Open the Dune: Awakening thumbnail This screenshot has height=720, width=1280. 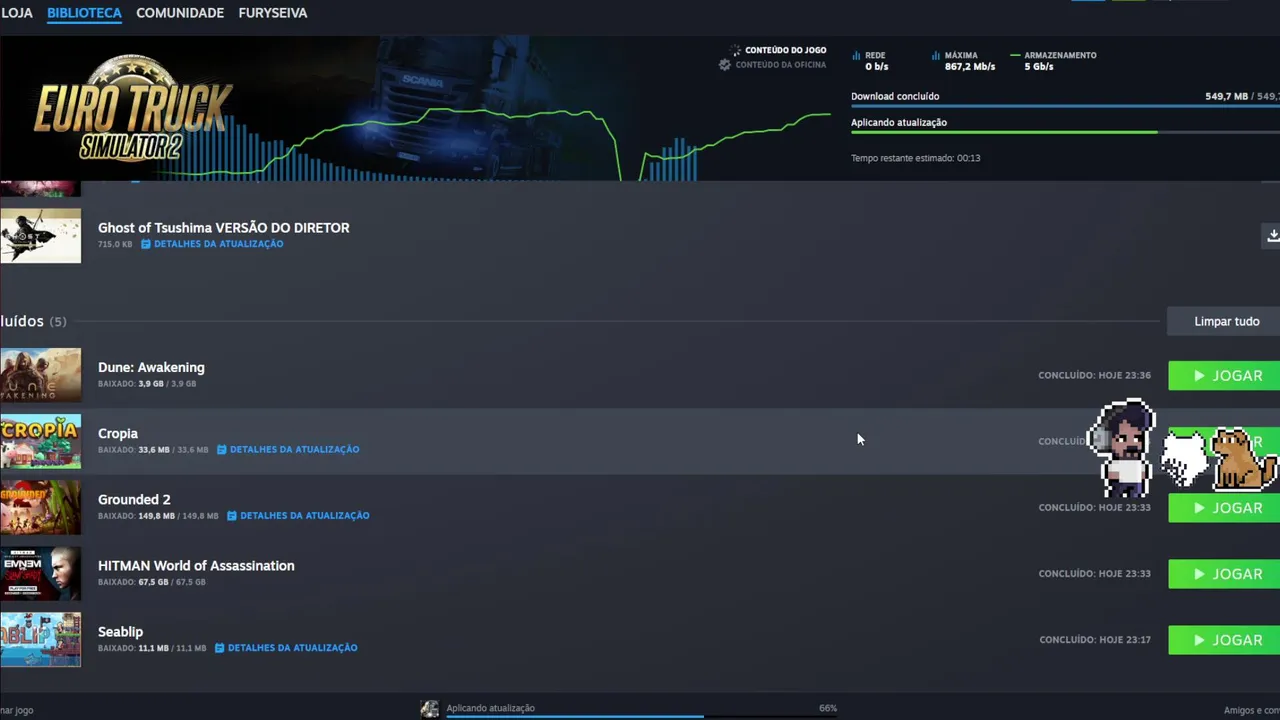40,375
